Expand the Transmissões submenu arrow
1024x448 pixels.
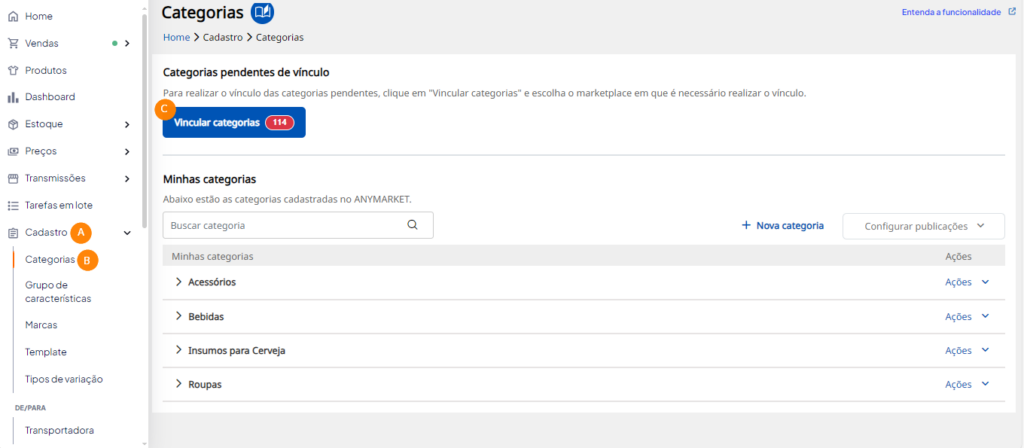pos(127,178)
